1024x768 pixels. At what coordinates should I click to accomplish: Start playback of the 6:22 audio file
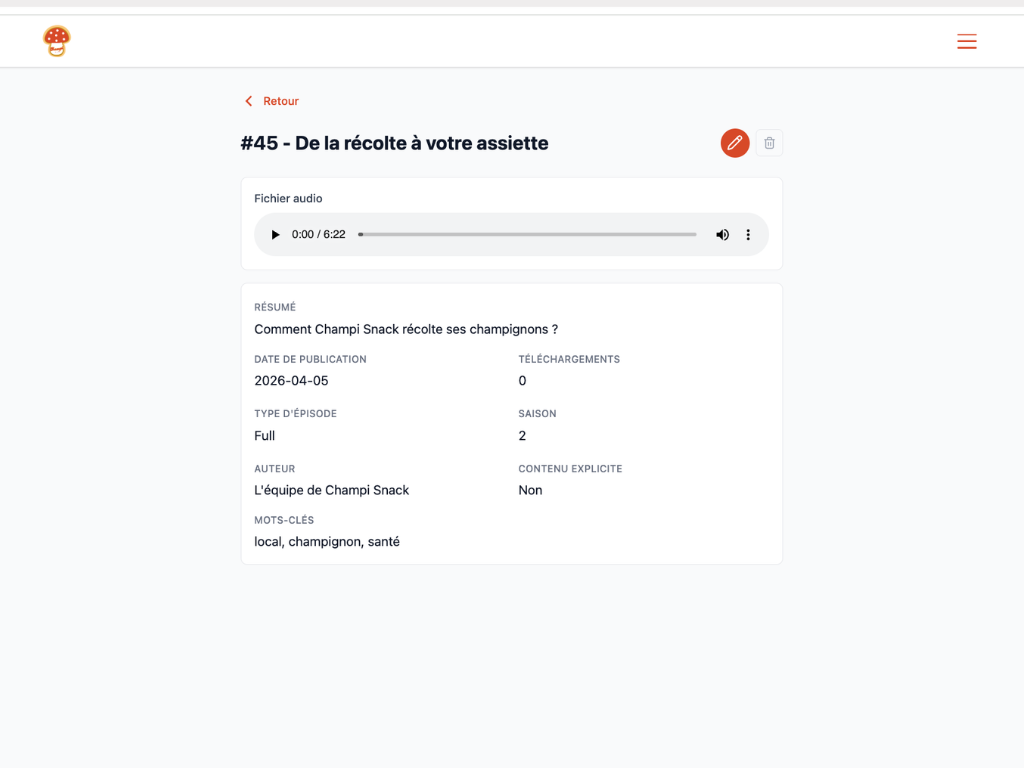pos(275,234)
